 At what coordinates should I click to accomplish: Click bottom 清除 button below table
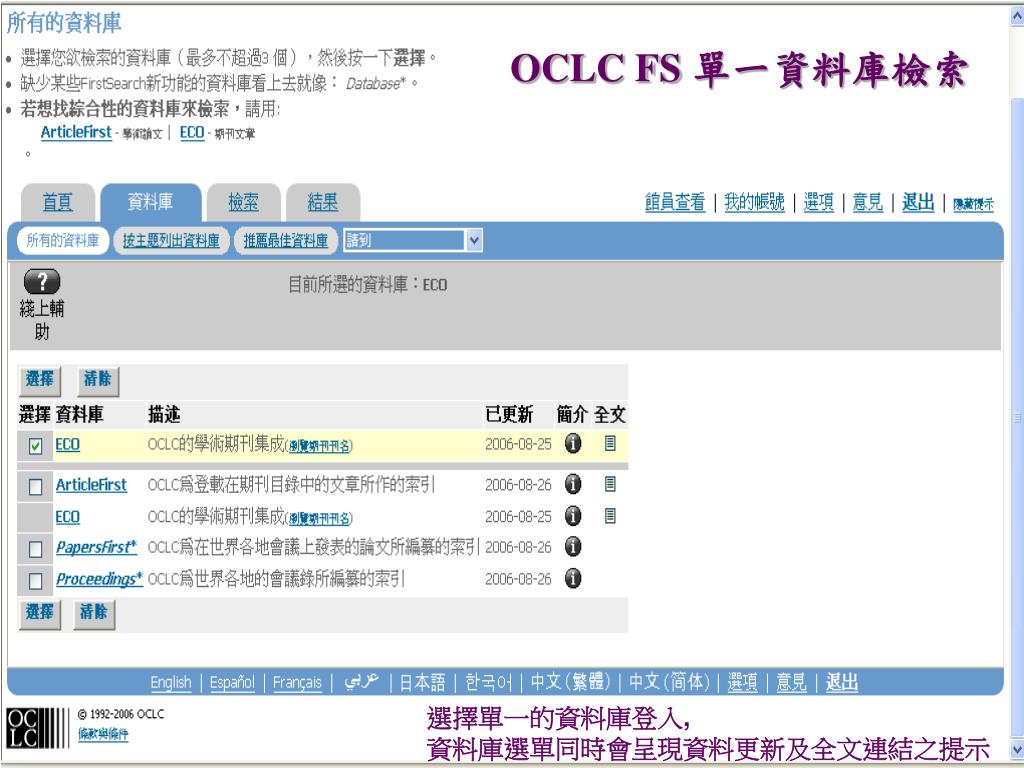(93, 613)
